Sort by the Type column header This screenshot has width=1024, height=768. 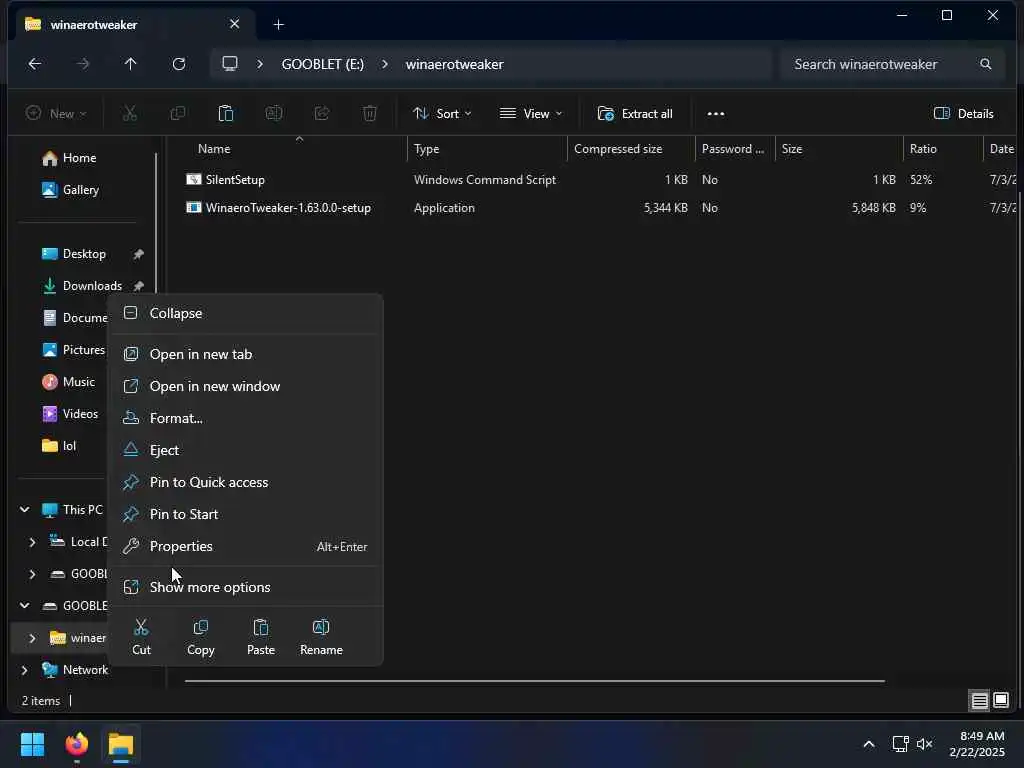pos(426,149)
